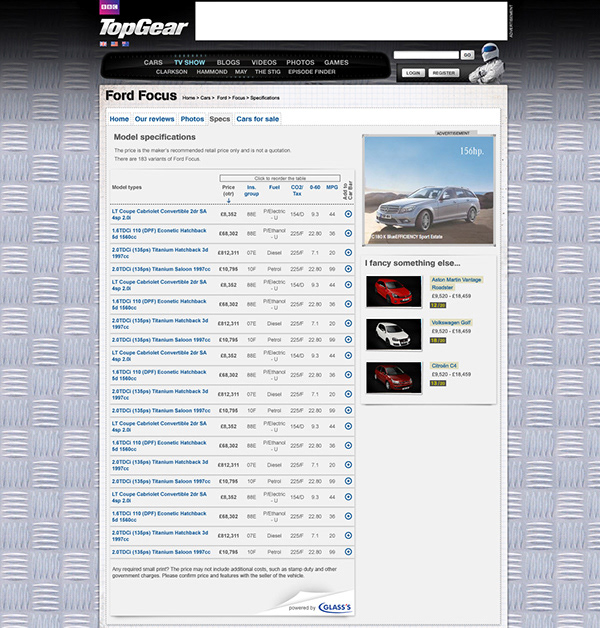Click the Home breadcrumb link
Image resolution: width=600 pixels, height=628 pixels.
tap(188, 98)
